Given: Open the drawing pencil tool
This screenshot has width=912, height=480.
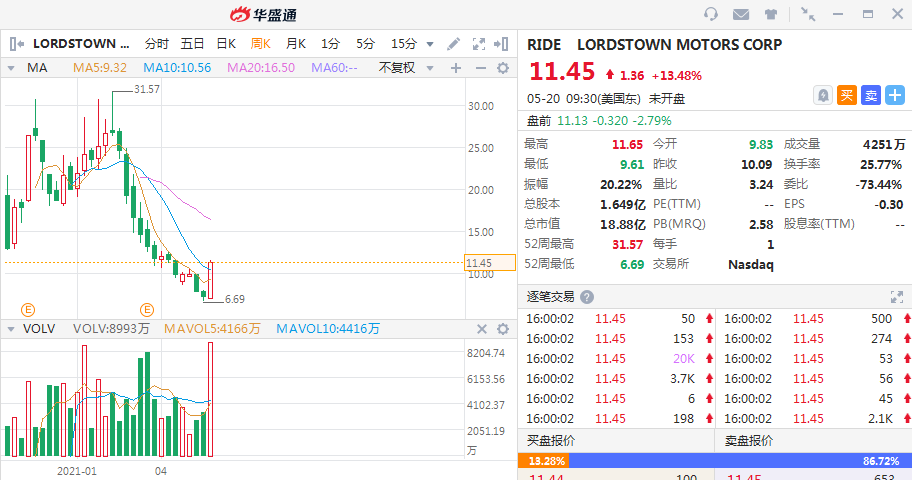Looking at the screenshot, I should pos(453,44).
